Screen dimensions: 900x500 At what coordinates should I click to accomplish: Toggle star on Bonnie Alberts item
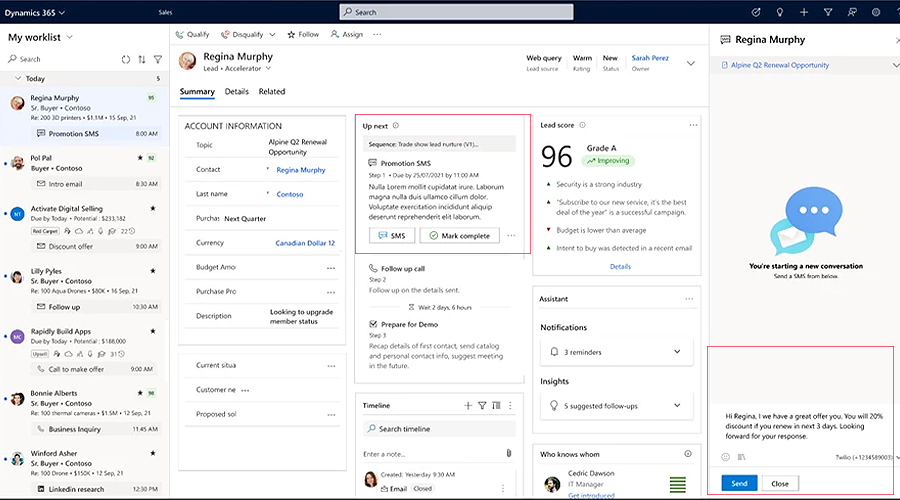click(x=140, y=393)
